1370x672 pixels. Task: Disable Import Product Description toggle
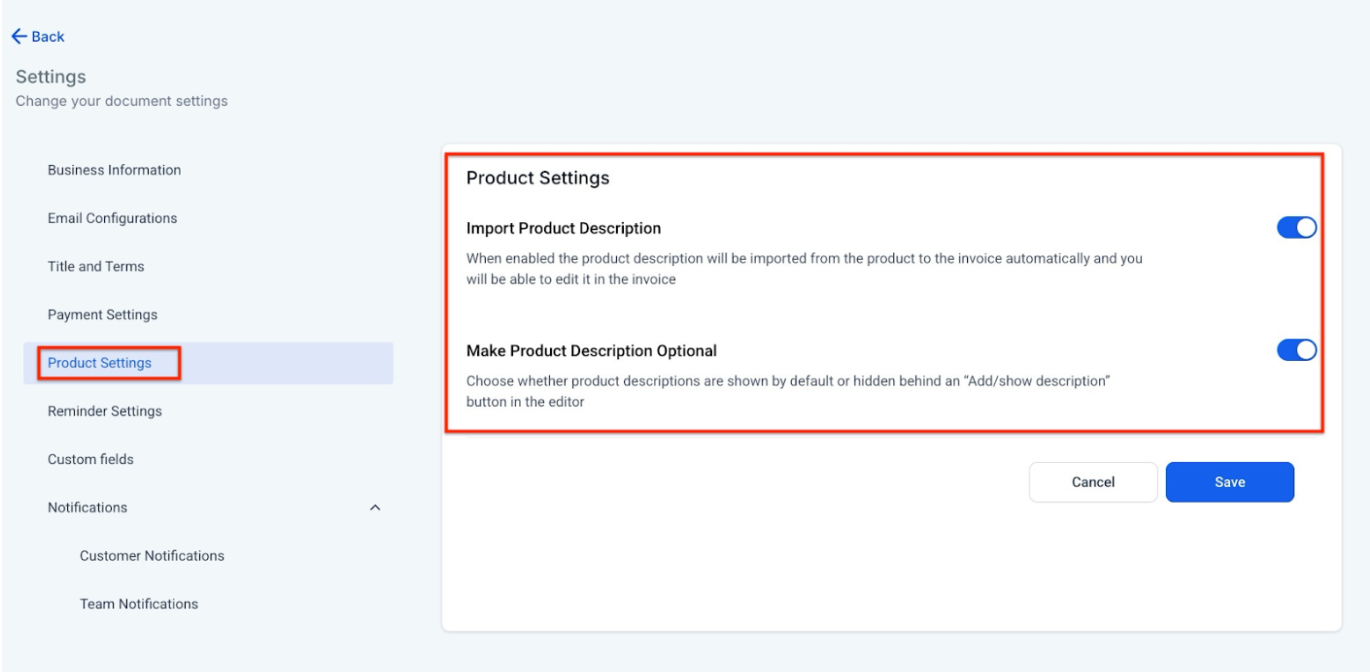[1296, 228]
